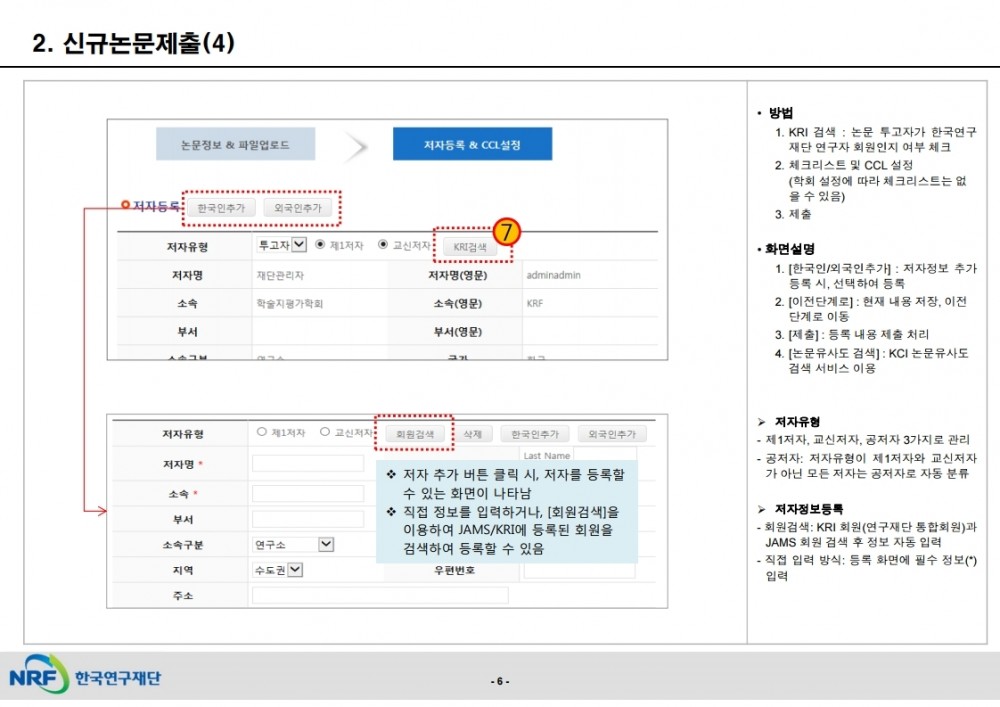This screenshot has width=1000, height=707.
Task: Click the 부서 input field in lower form
Action: click(x=308, y=519)
